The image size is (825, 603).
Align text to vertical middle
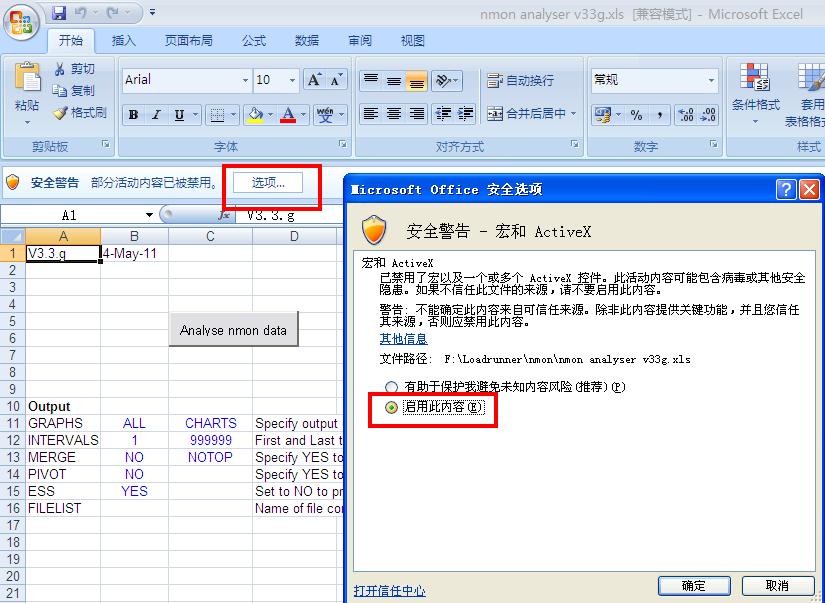coord(394,81)
